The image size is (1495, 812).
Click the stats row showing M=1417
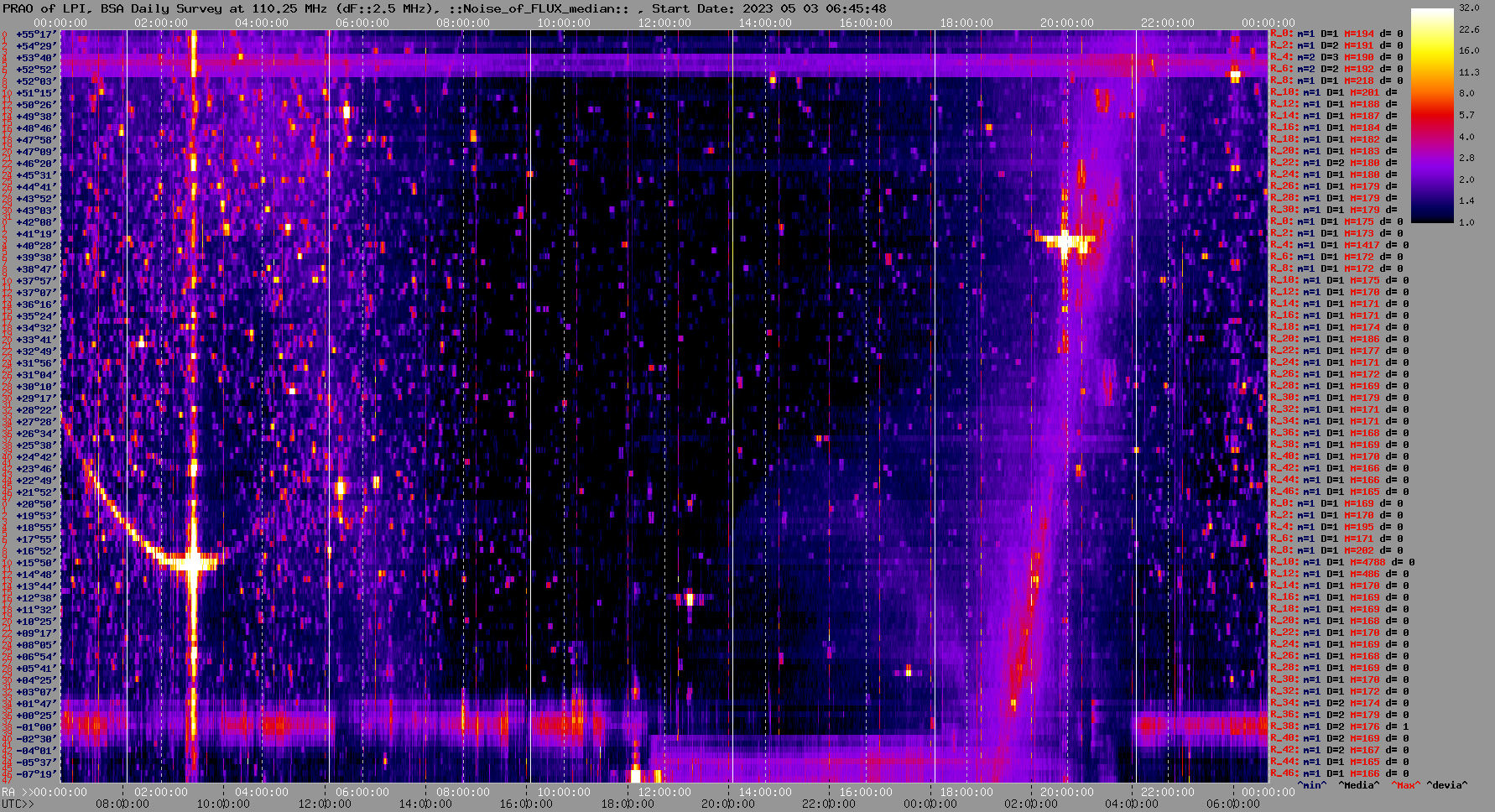(1339, 245)
